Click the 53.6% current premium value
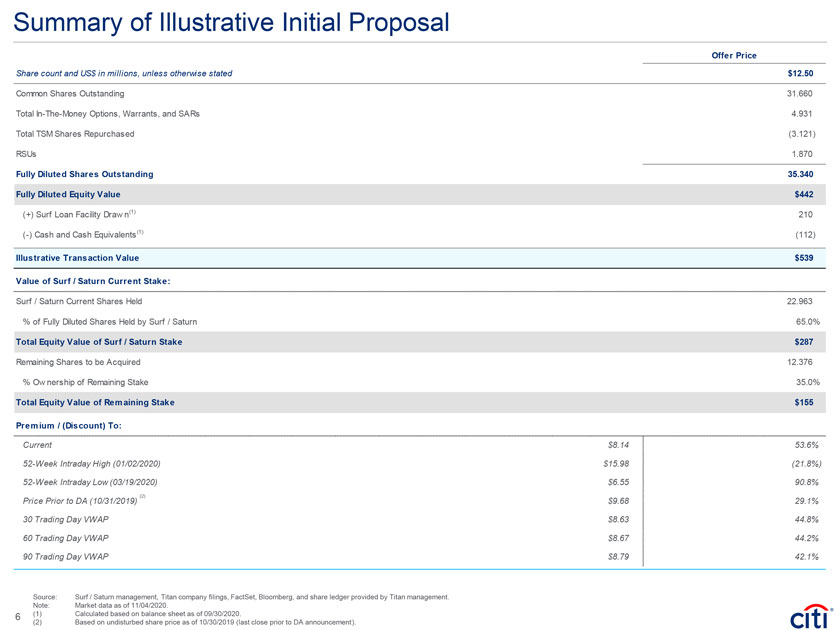Viewport: 840px width, 630px height. point(805,444)
